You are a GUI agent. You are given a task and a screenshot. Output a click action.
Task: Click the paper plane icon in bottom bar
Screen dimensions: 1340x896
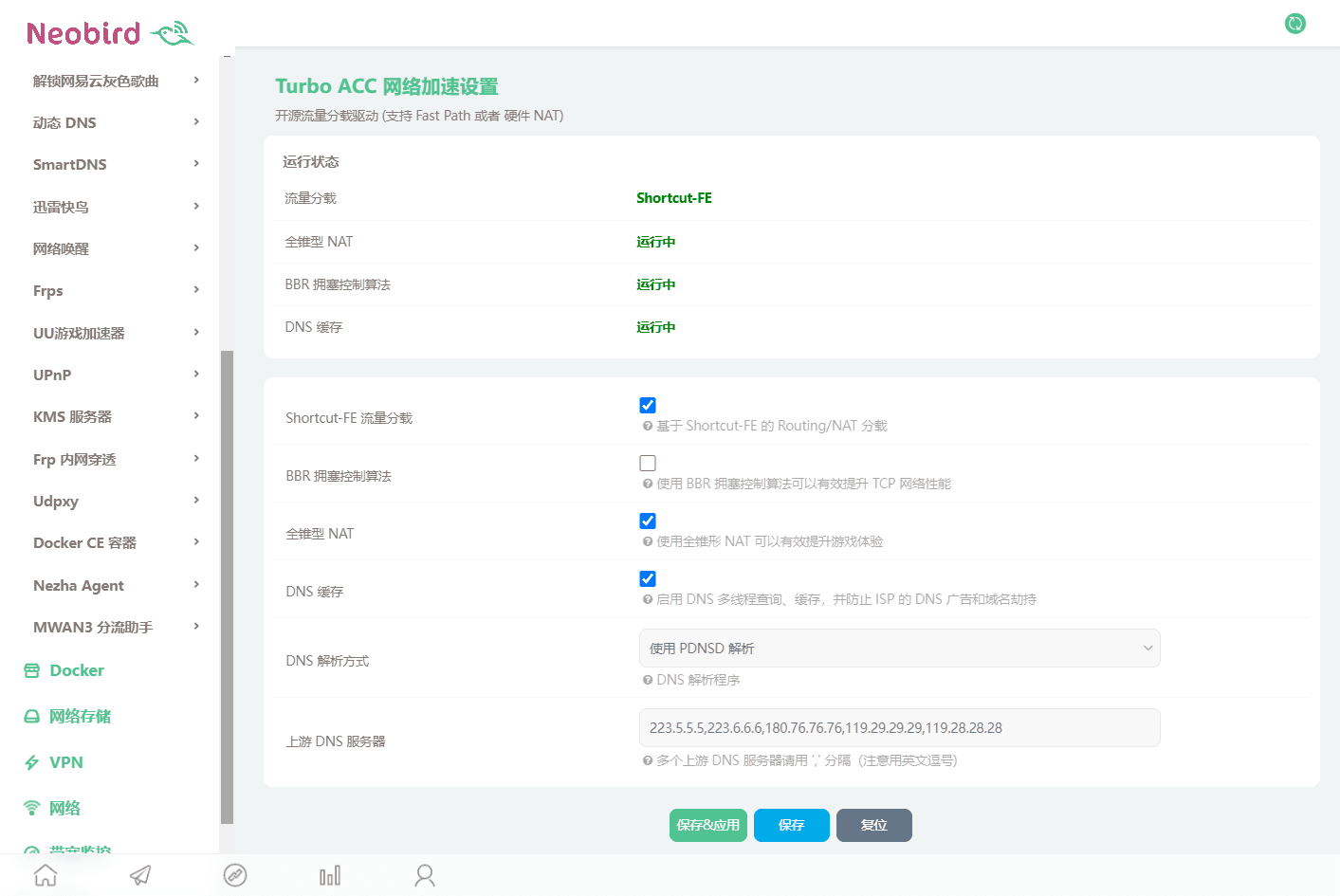pos(140,875)
